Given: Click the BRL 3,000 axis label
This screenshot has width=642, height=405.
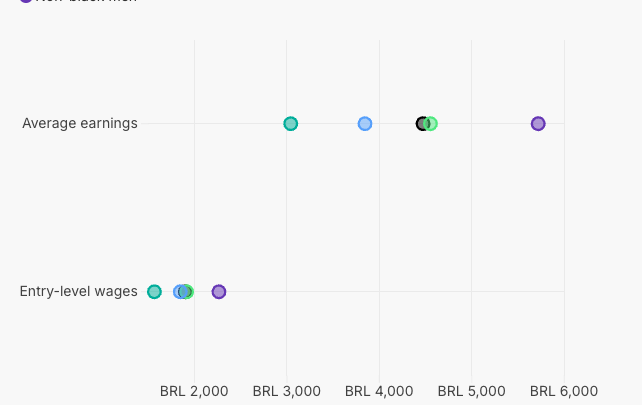Looking at the screenshot, I should (287, 391).
